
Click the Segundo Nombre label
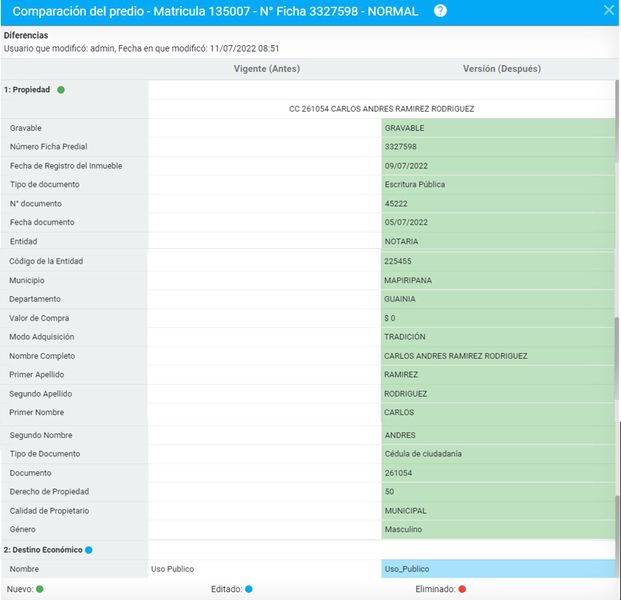click(41, 435)
